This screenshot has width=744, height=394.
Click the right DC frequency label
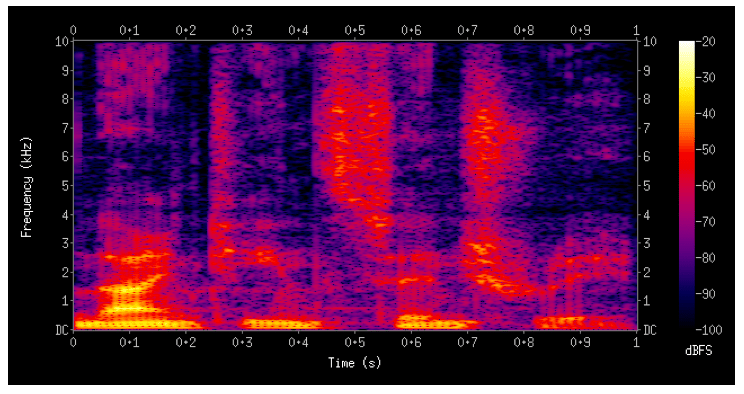tap(650, 330)
